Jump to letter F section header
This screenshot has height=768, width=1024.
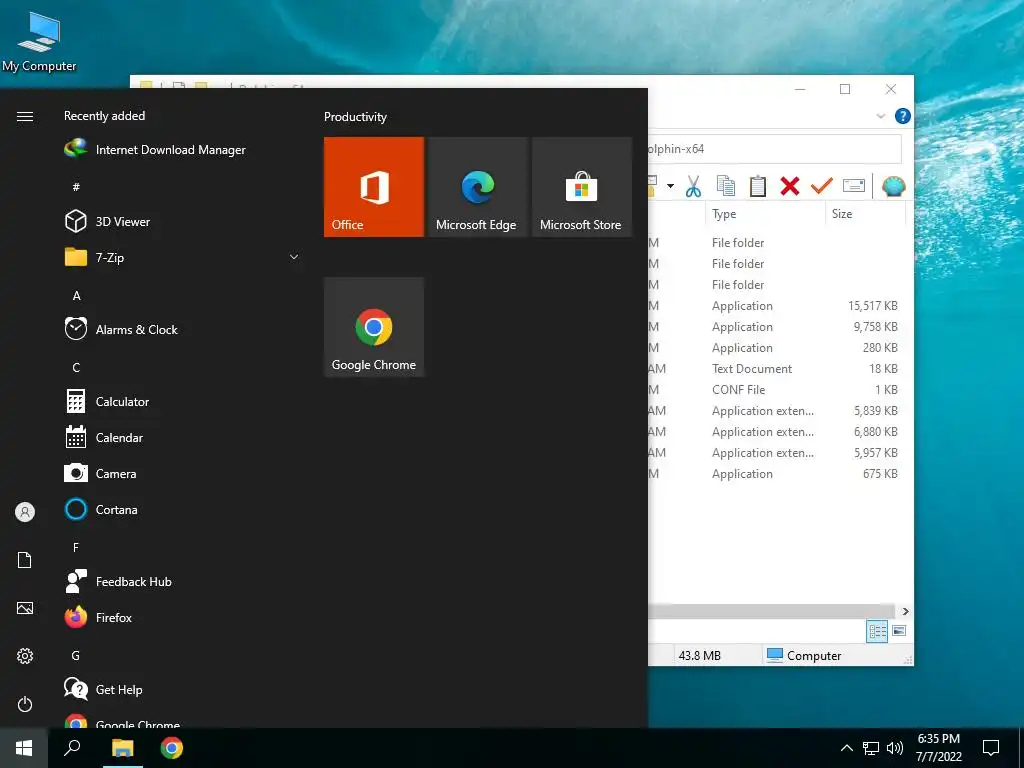click(76, 547)
